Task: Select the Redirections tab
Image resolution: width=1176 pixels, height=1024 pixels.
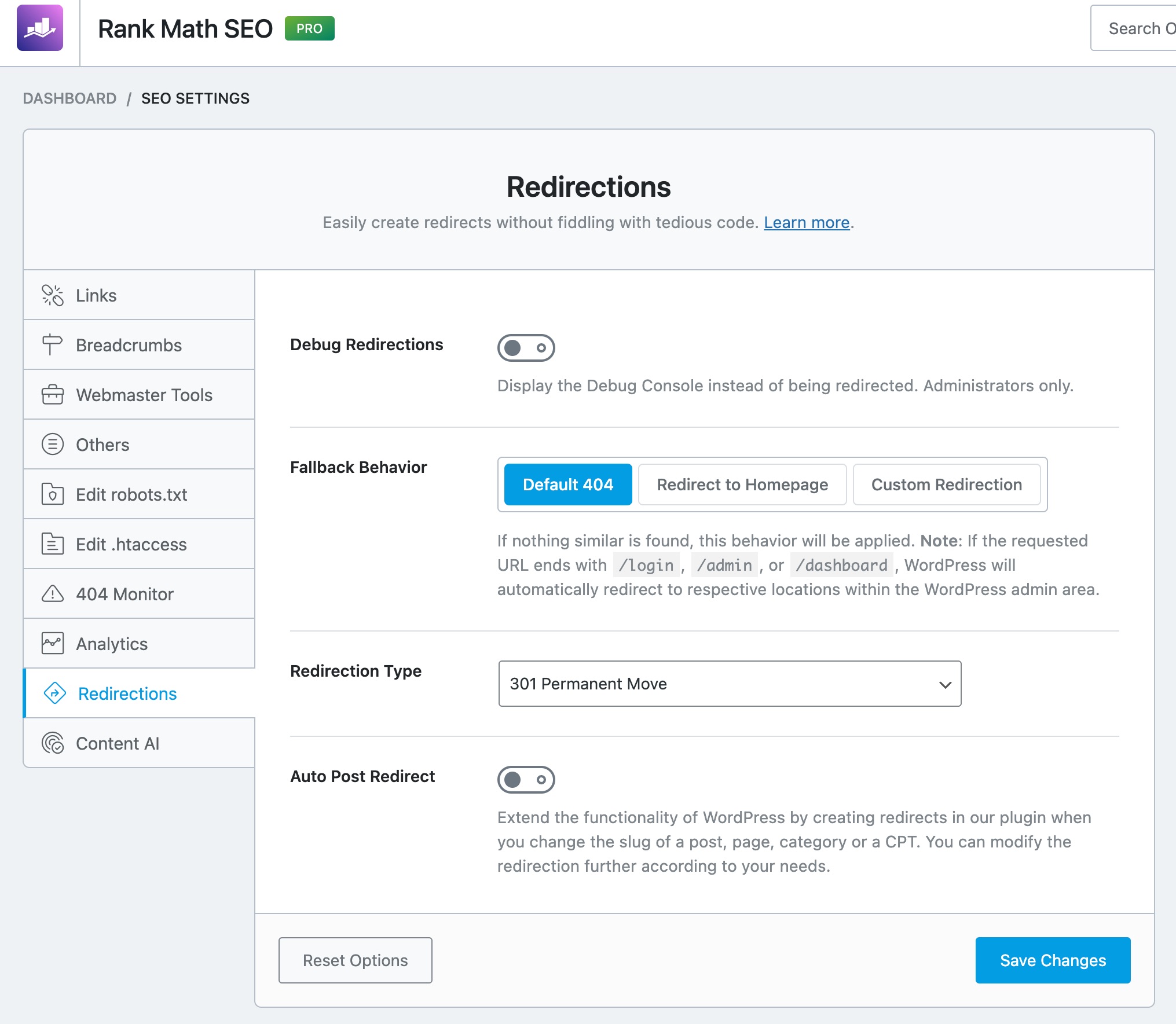Action: tap(139, 693)
